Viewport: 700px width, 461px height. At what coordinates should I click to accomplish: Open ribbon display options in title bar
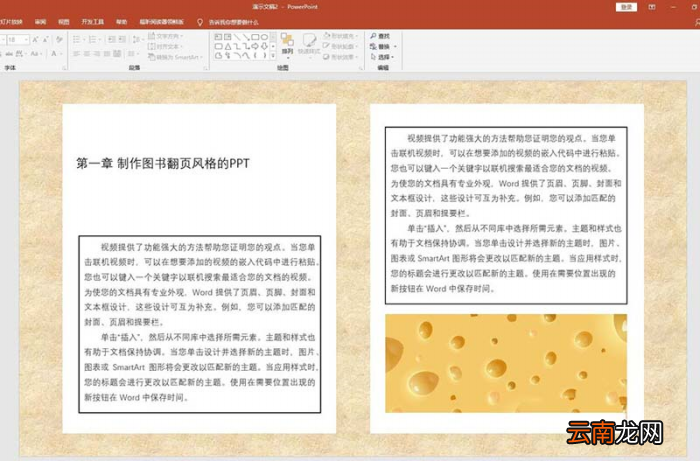click(x=652, y=7)
